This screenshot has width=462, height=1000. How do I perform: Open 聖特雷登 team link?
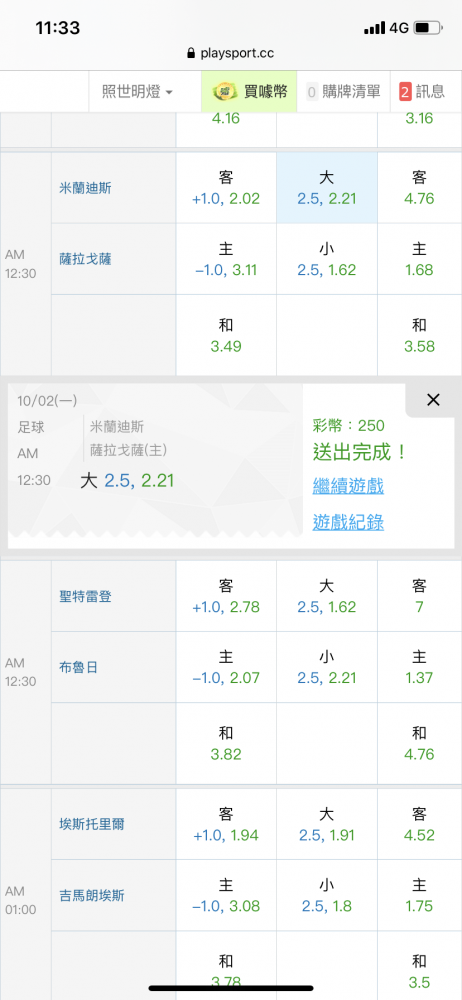tap(85, 596)
